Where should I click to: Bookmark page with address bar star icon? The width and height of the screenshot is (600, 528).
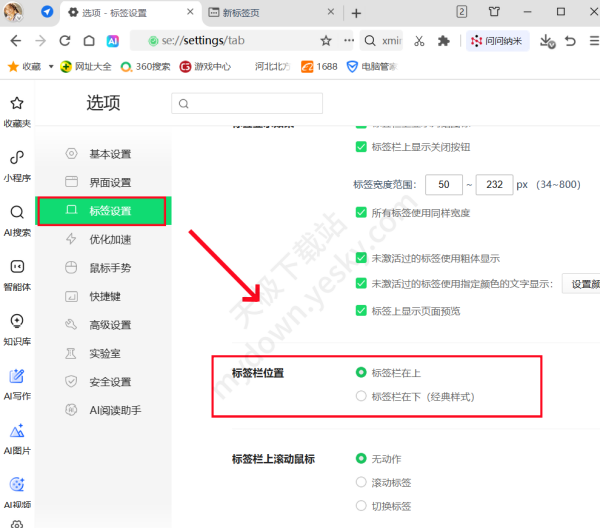coord(326,41)
